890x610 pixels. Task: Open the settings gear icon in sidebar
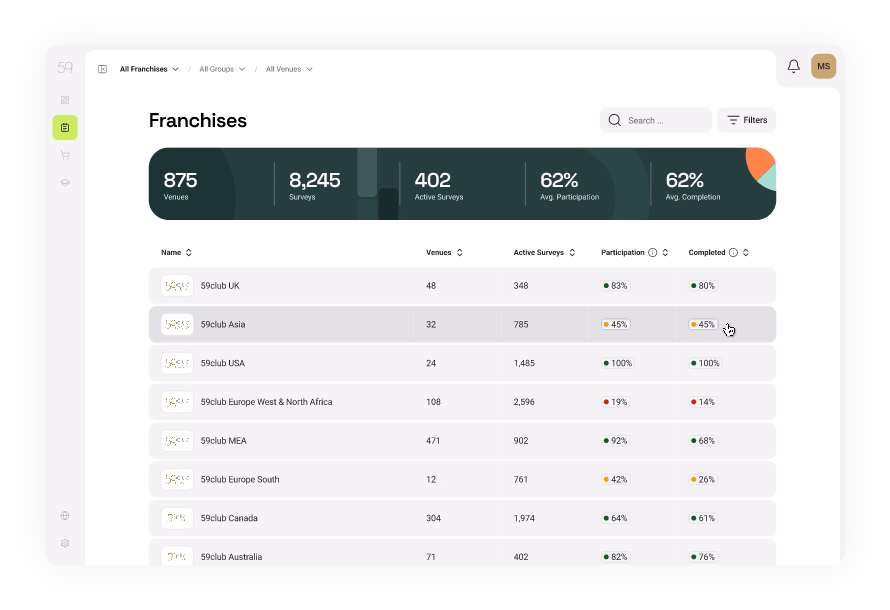[x=65, y=543]
